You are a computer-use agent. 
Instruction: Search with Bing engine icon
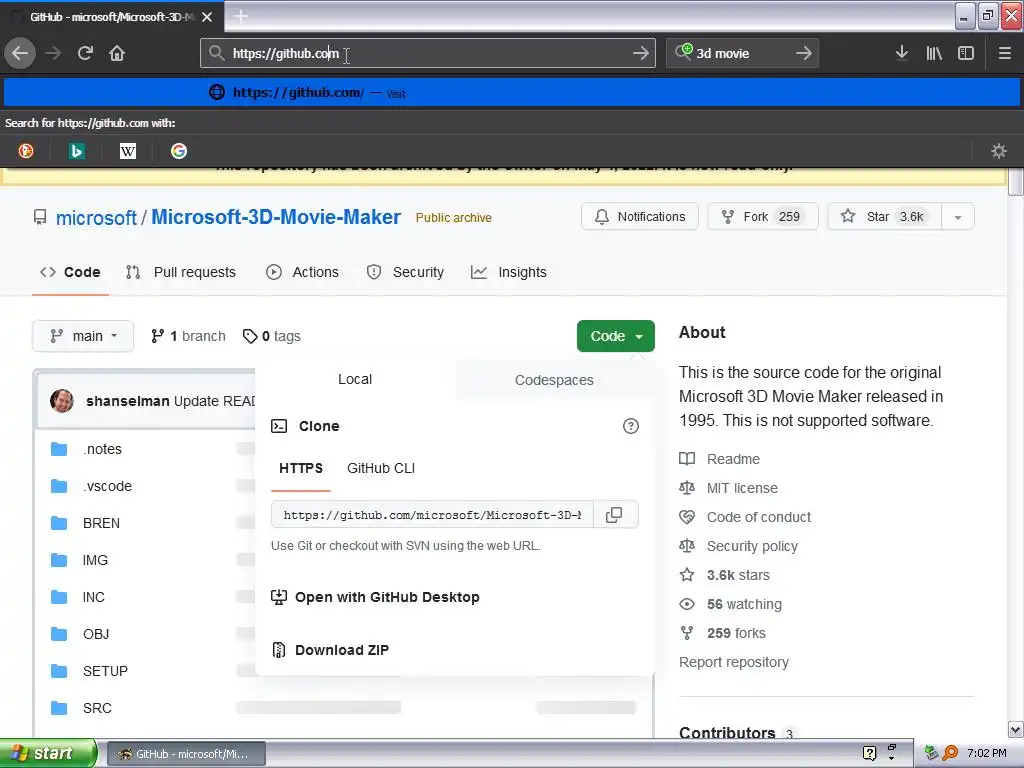pyautogui.click(x=77, y=151)
